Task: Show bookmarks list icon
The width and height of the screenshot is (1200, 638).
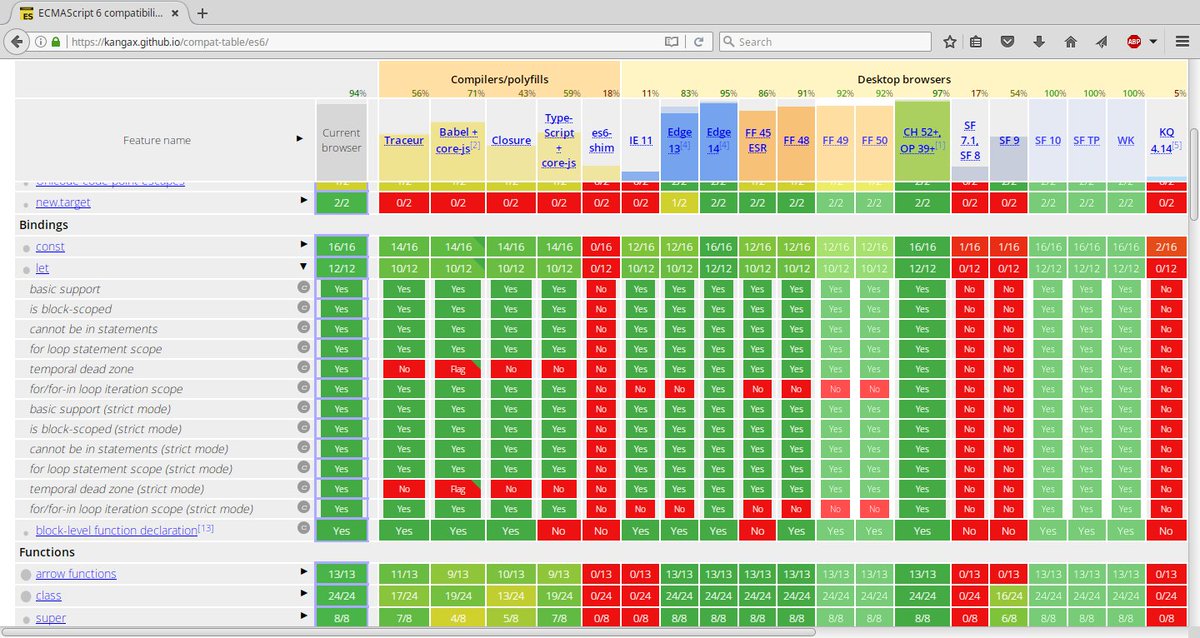Action: [976, 42]
